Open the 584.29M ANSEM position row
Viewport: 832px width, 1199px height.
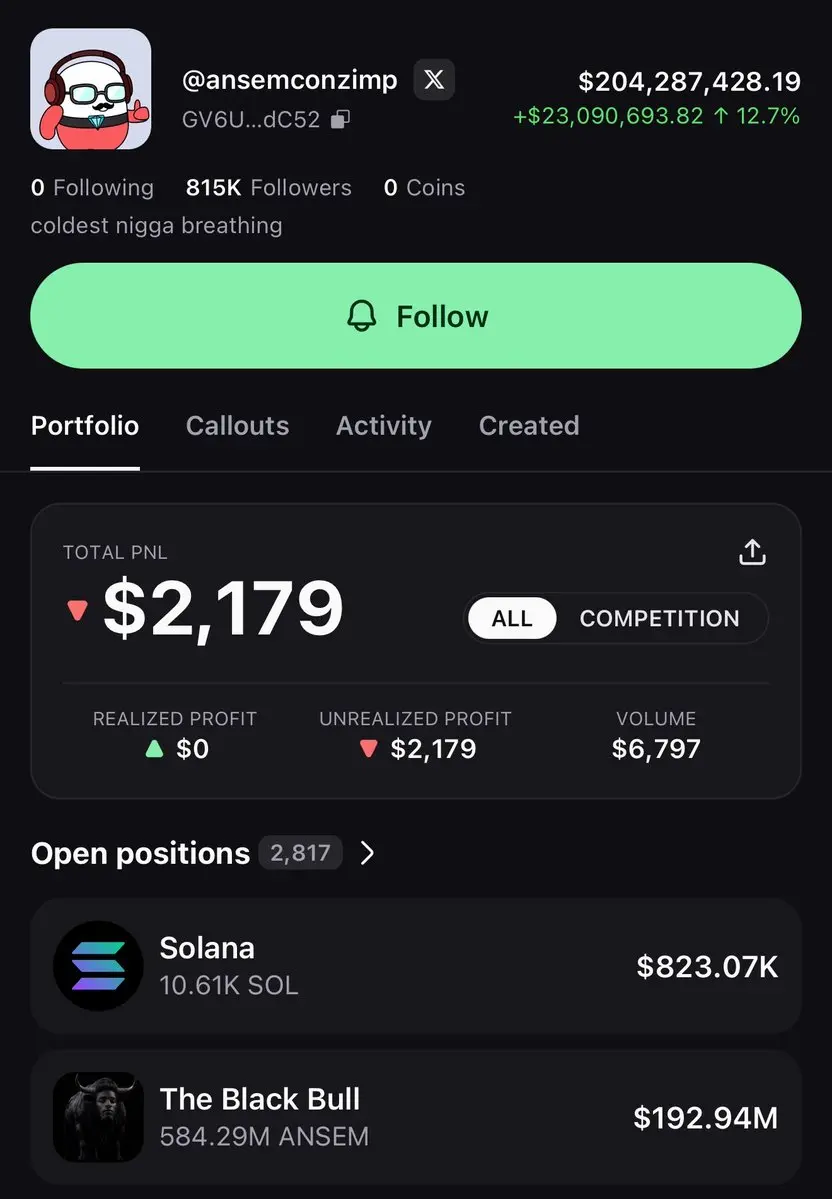point(416,1117)
